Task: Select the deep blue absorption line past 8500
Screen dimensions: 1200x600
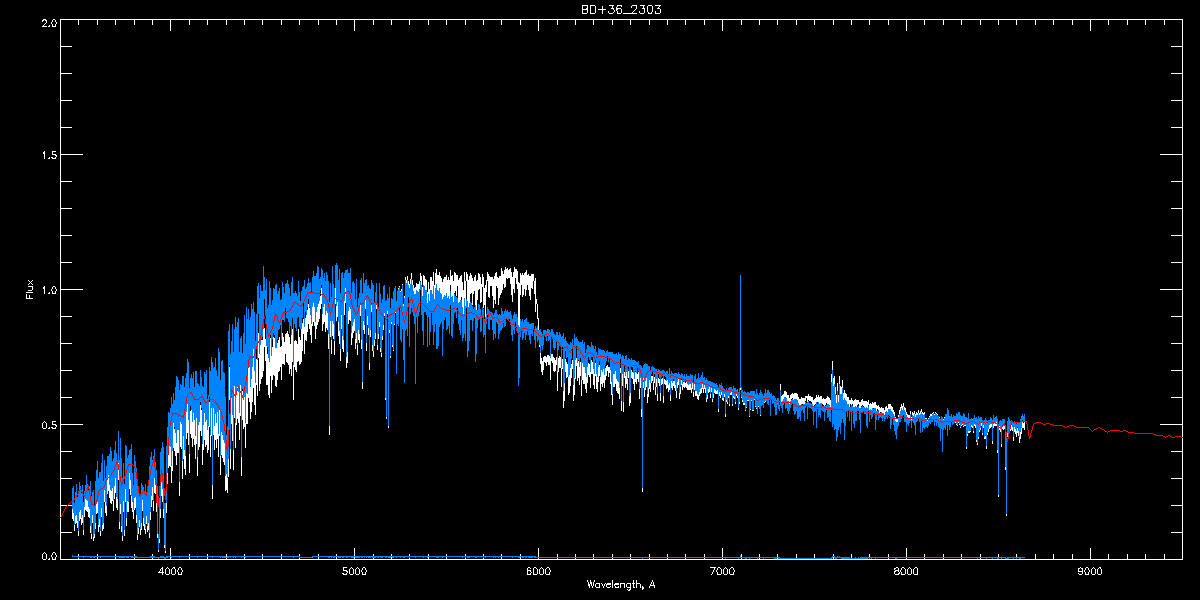Action: coord(1005,475)
